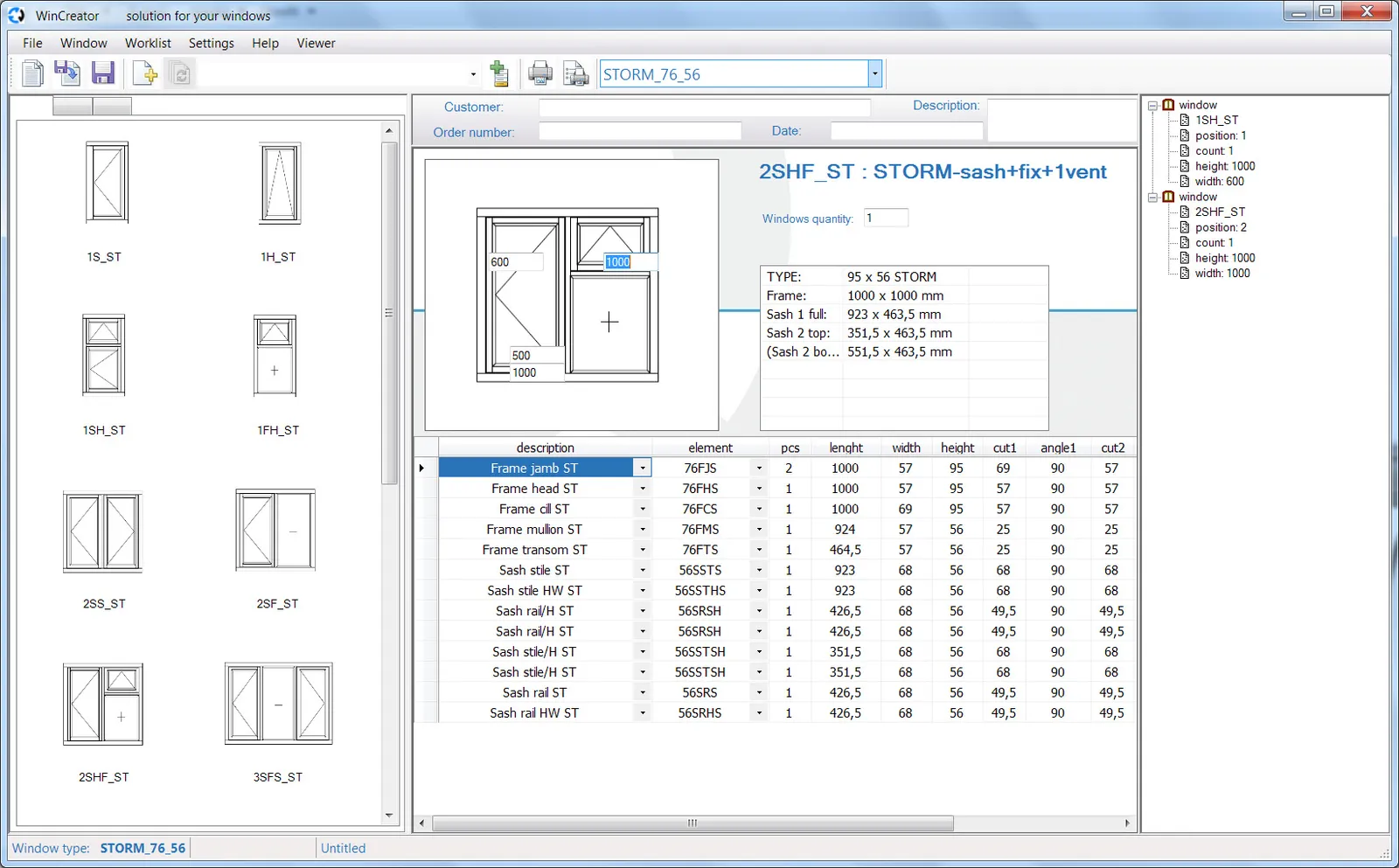Open the Worklist menu

(x=148, y=43)
